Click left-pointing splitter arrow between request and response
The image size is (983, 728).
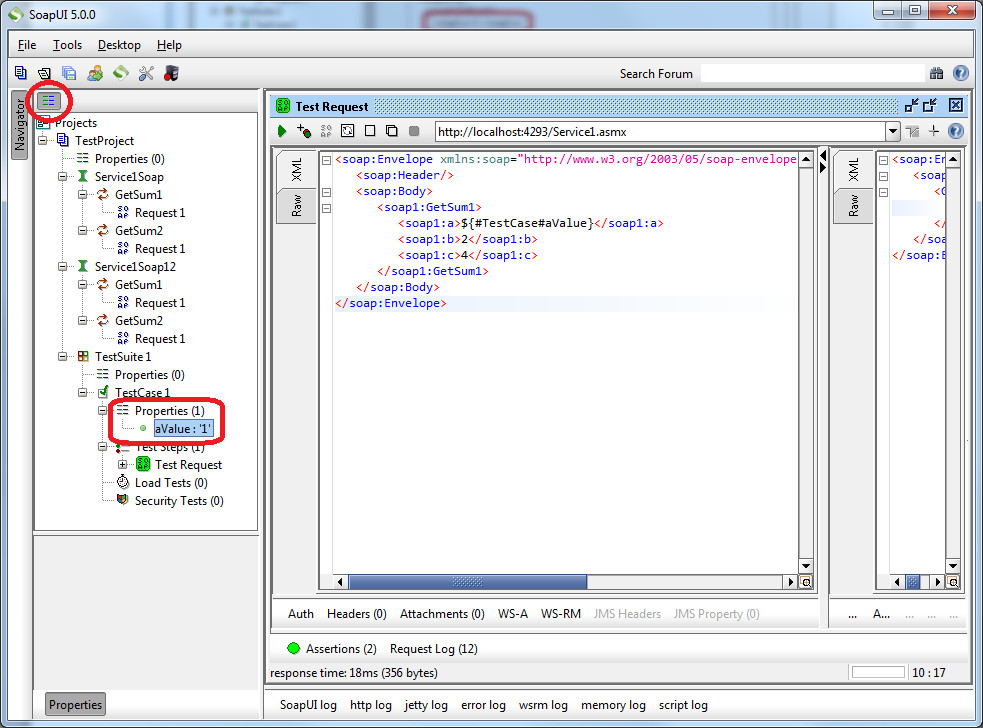(823, 155)
